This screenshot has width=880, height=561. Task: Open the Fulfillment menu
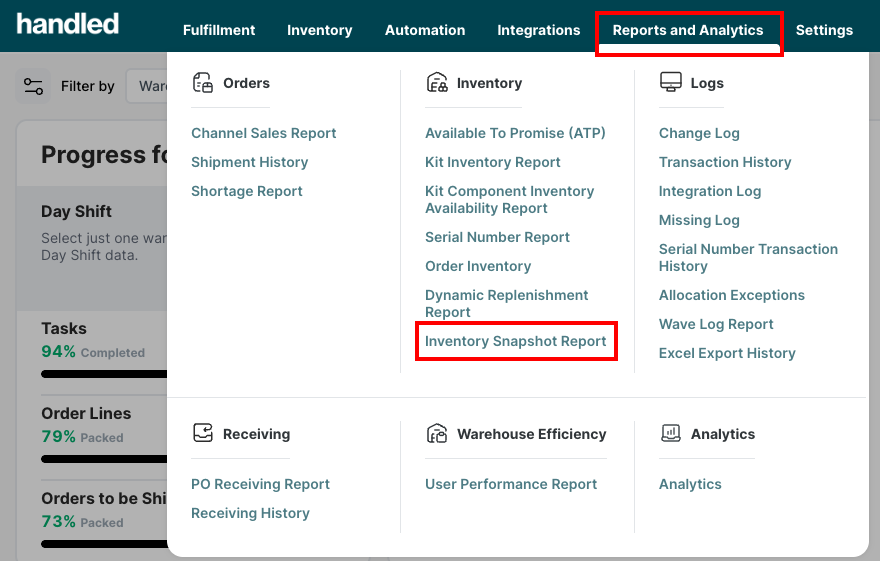point(219,30)
